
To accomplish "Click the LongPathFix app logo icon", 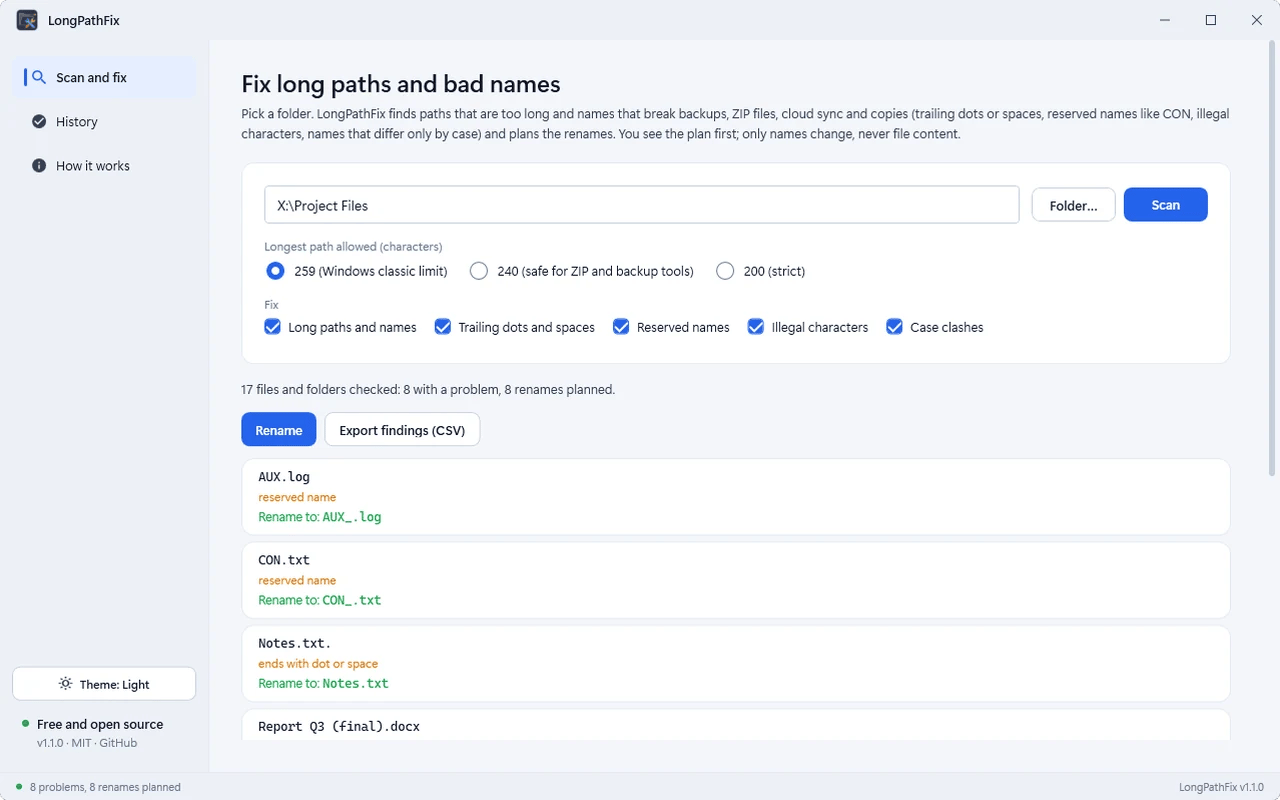I will point(27,20).
